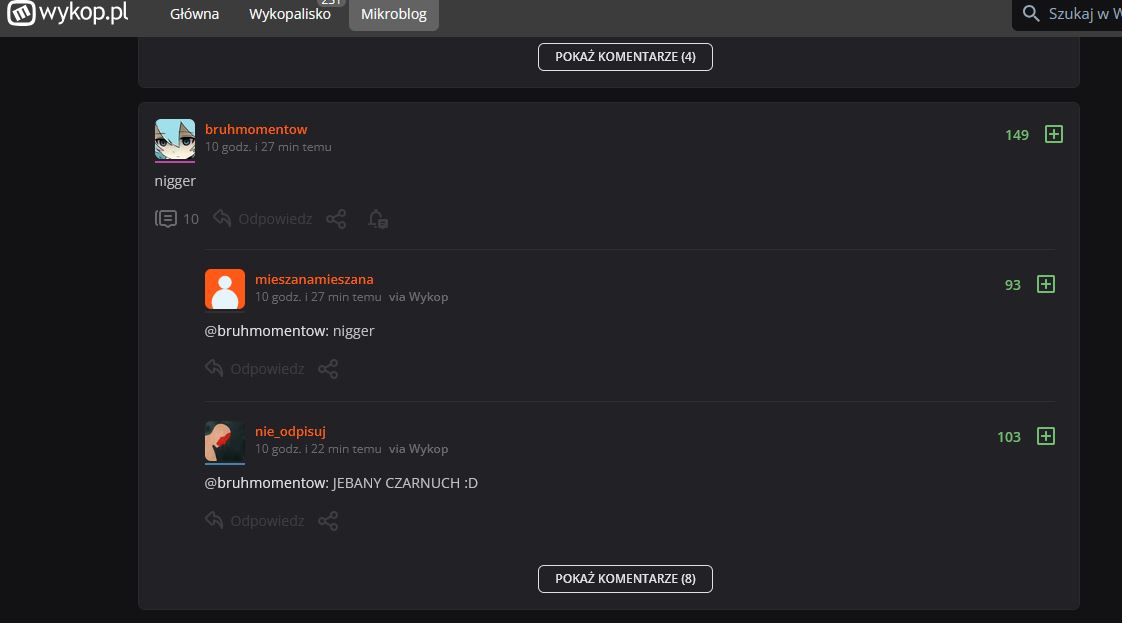The image size is (1122, 623).
Task: Upvote nie_odpisuj's comment with the plus icon
Action: [1045, 436]
